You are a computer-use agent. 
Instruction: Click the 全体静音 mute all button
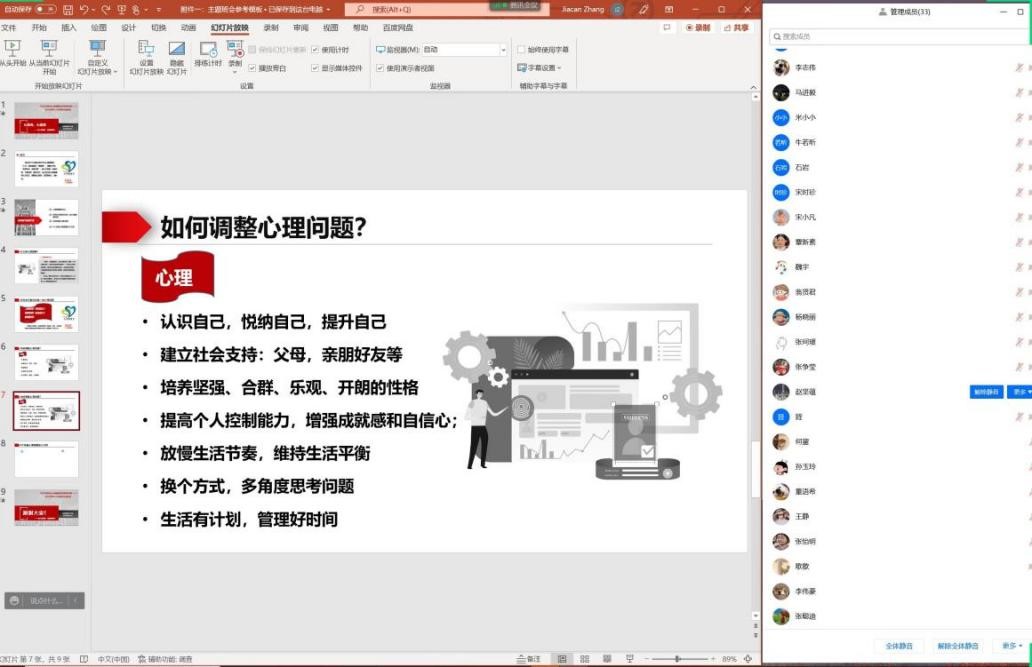click(898, 646)
